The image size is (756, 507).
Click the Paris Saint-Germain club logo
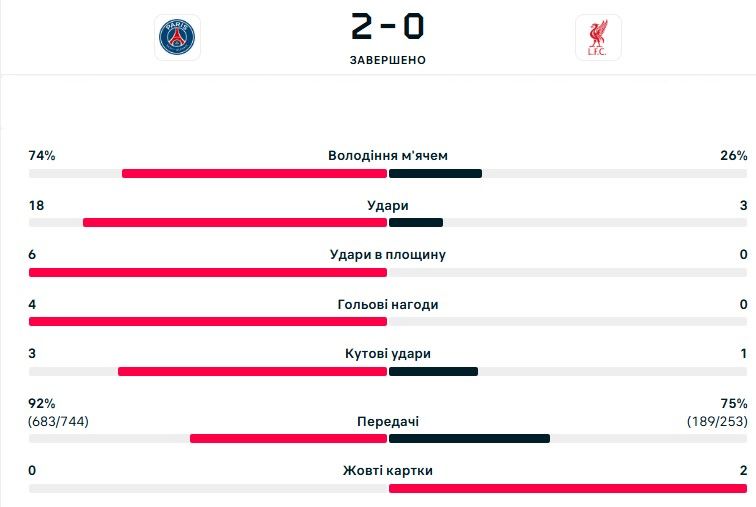(177, 38)
